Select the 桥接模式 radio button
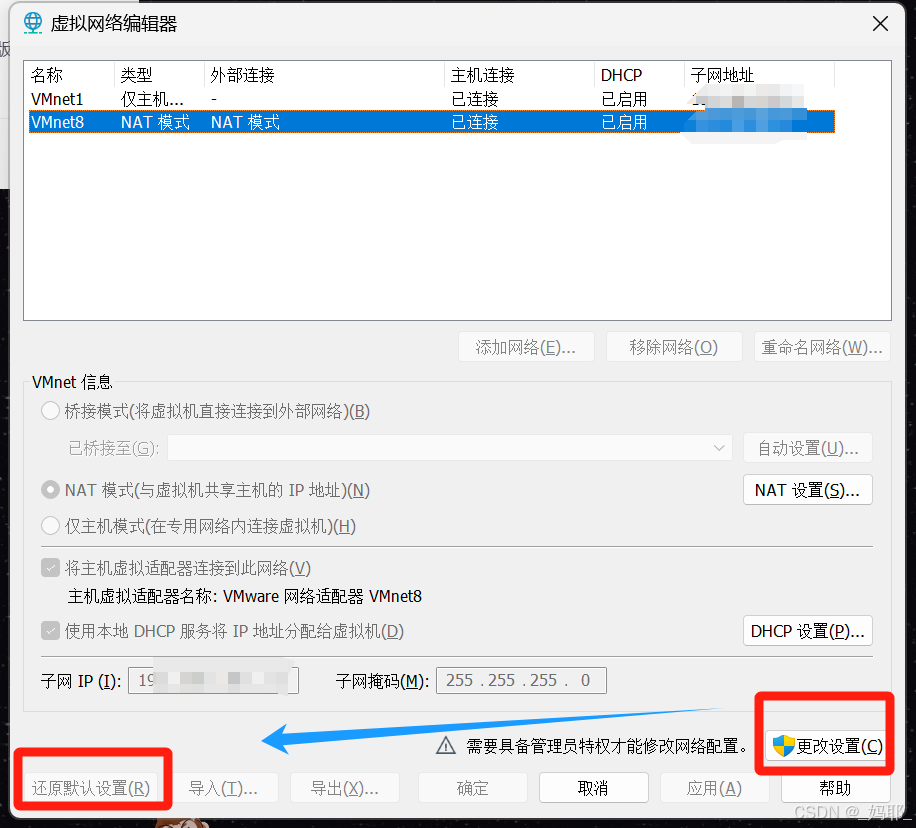This screenshot has height=828, width=916. pos(50,411)
